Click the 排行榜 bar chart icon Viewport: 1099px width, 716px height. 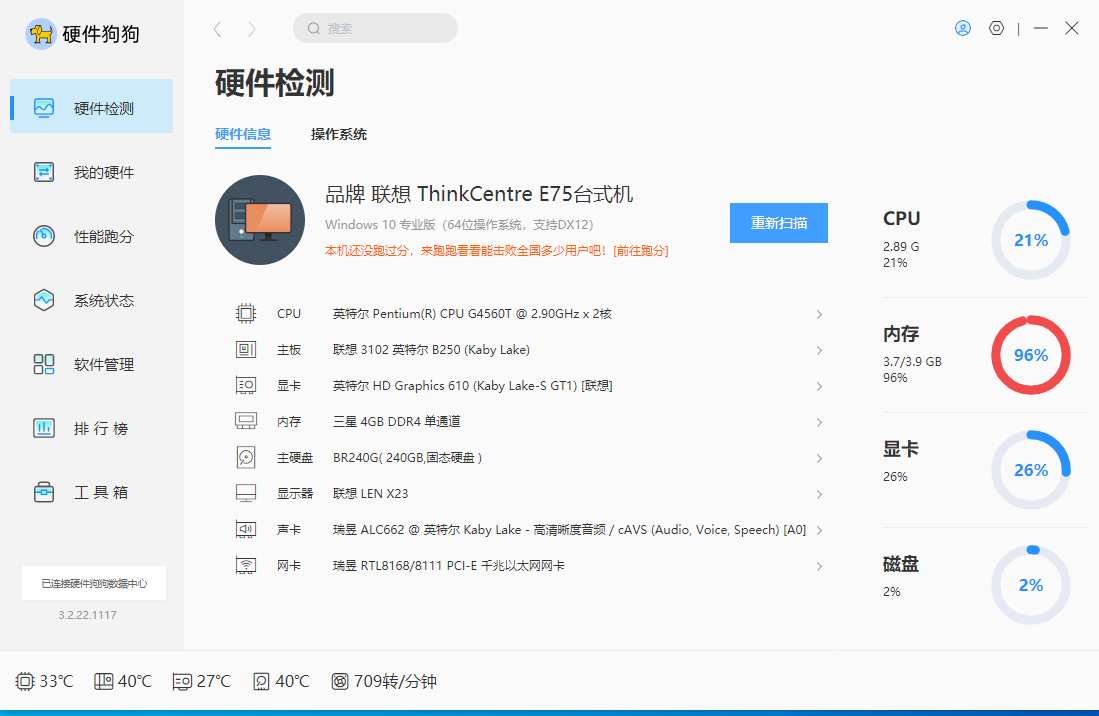43,427
